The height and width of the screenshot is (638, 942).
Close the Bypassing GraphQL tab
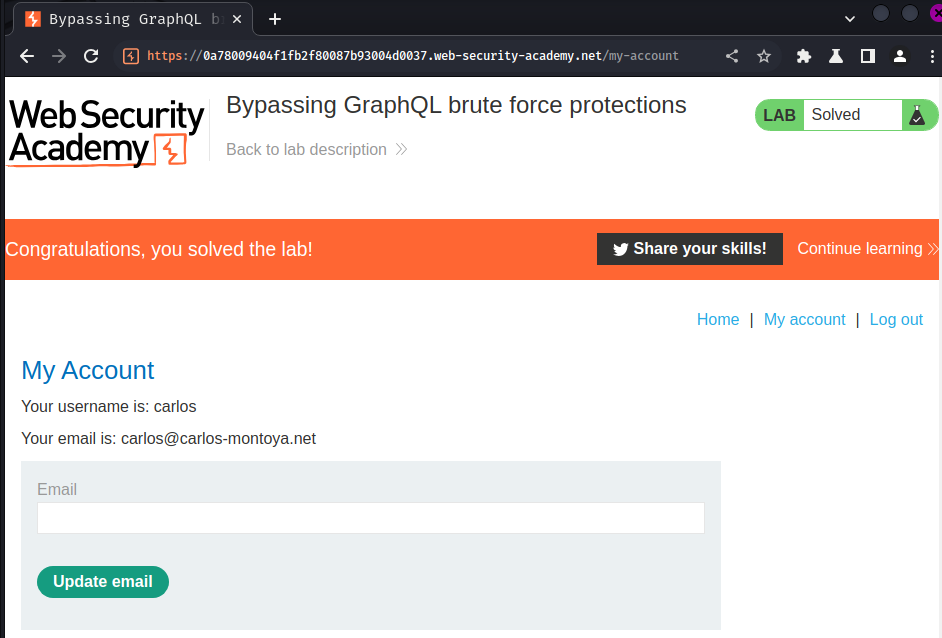[x=237, y=19]
